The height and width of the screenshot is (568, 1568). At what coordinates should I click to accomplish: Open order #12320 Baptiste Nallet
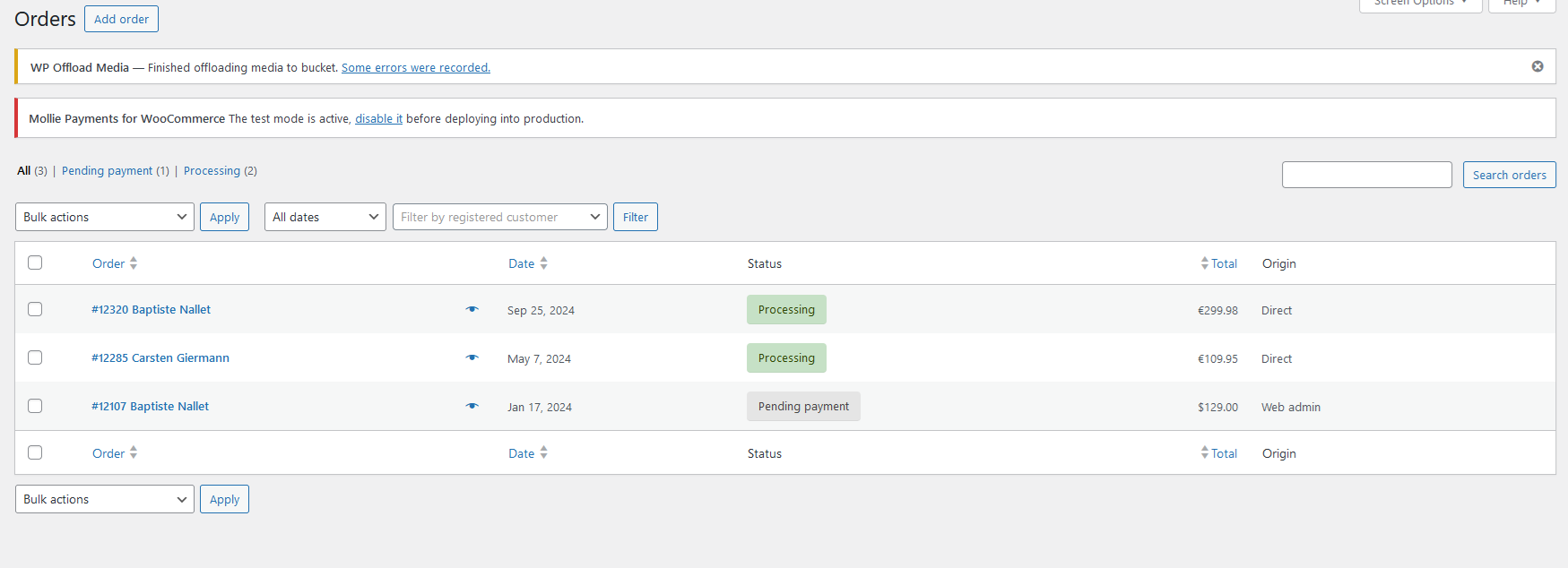(151, 309)
